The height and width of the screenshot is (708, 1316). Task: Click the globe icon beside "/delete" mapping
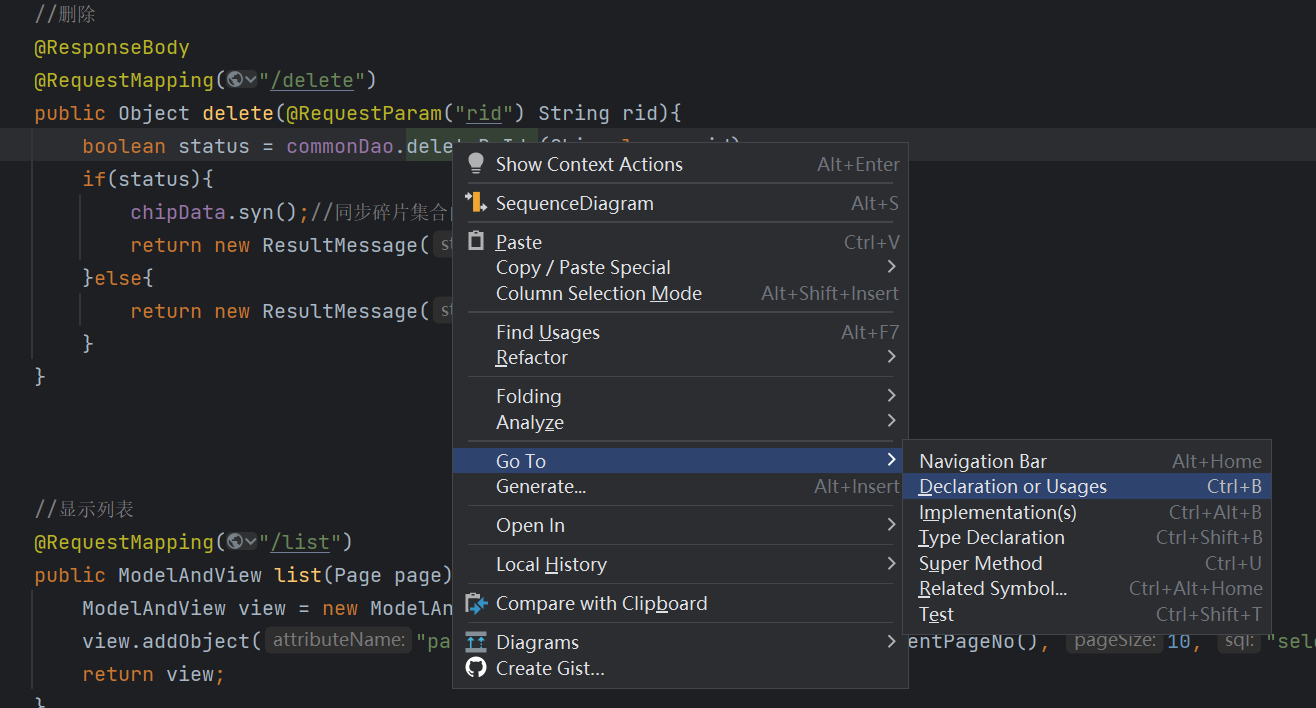coord(236,80)
